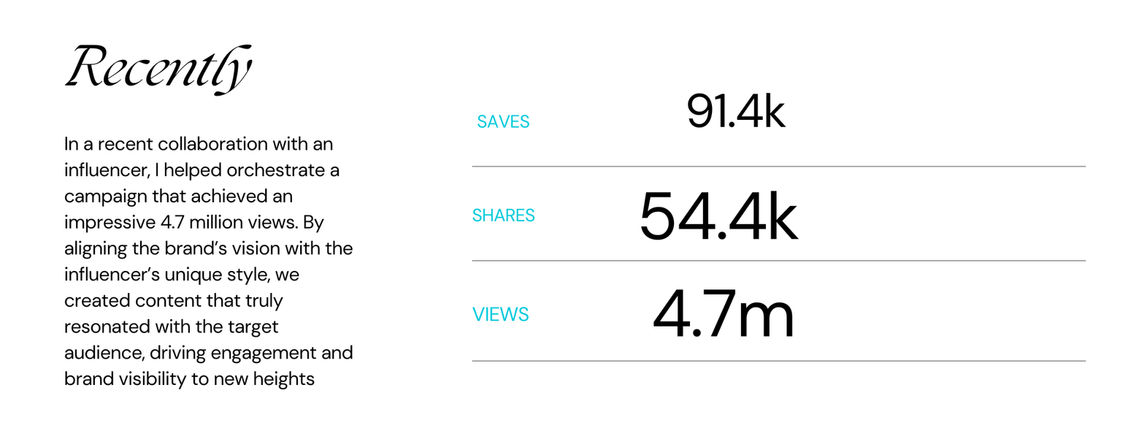Click the text 'In a recent collaboration with an'
This screenshot has width=1139, height=439.
coord(198,143)
